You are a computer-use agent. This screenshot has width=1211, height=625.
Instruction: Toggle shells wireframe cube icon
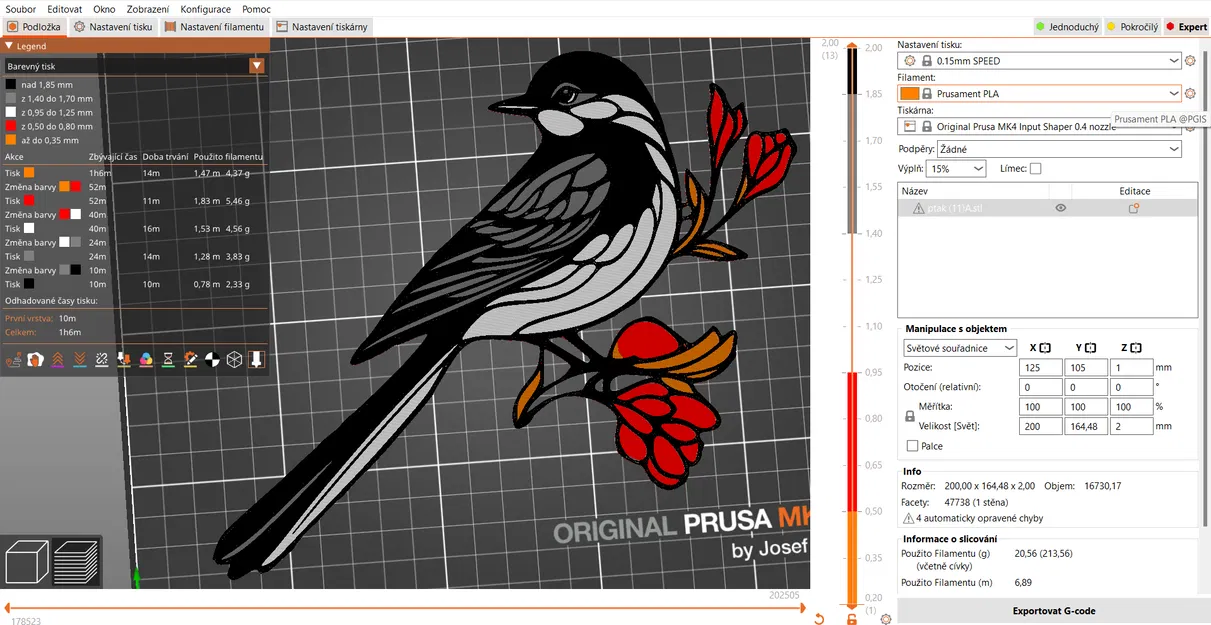point(234,359)
